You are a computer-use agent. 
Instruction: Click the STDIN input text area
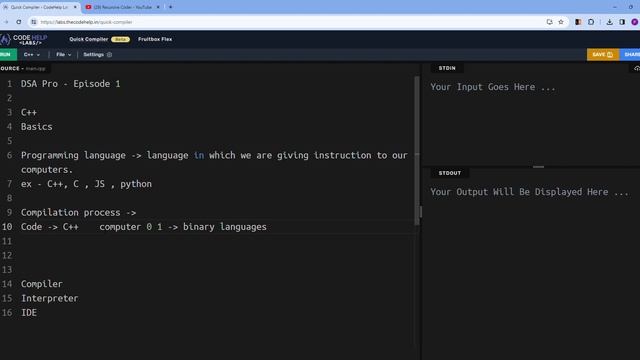pos(531,120)
